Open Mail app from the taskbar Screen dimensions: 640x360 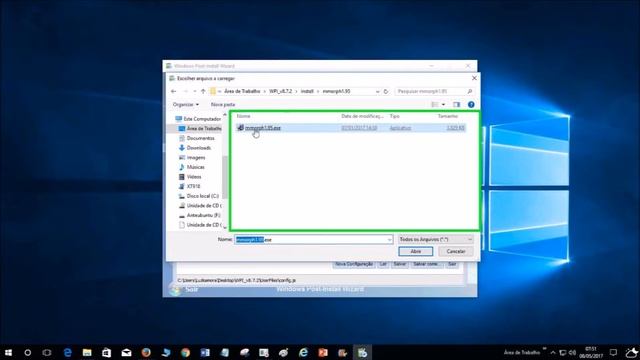coord(126,352)
